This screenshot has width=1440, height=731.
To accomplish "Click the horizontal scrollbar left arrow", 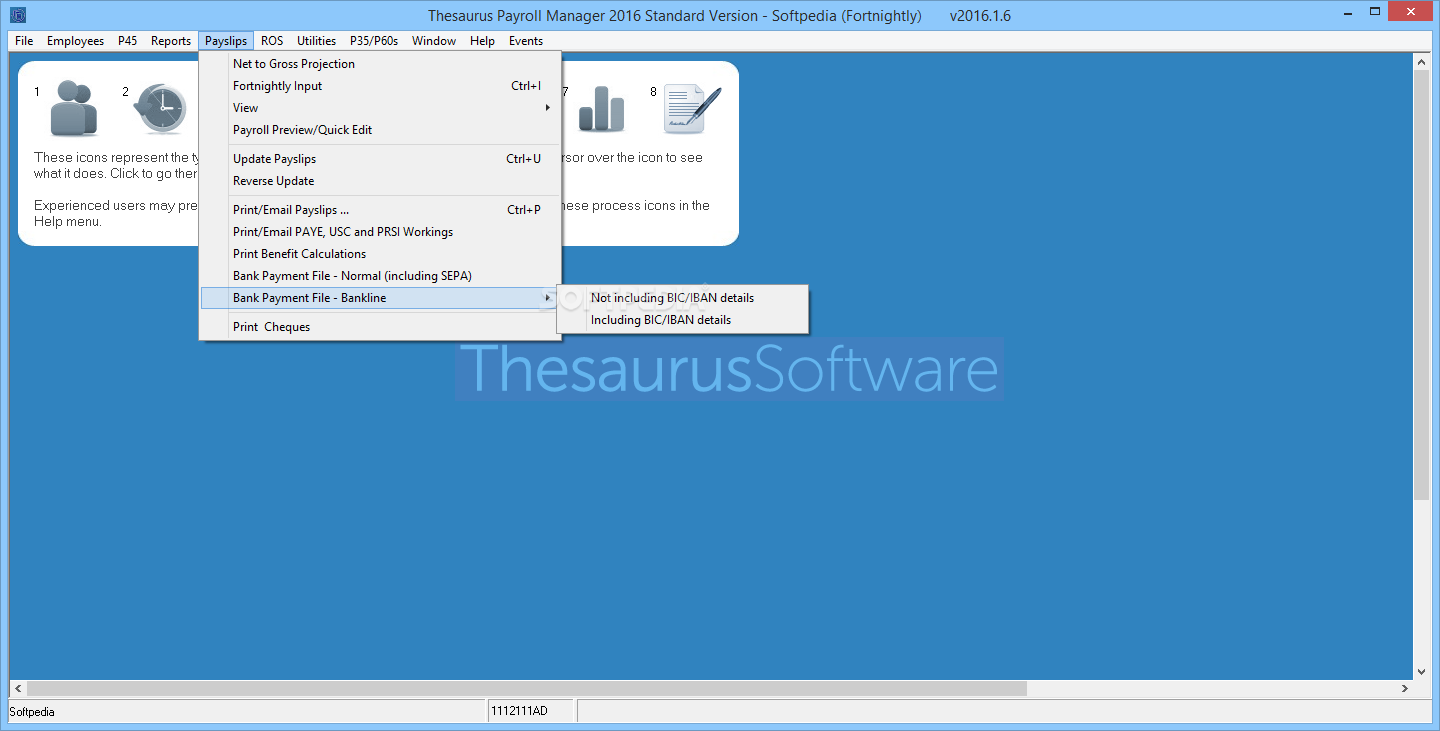I will pyautogui.click(x=18, y=689).
